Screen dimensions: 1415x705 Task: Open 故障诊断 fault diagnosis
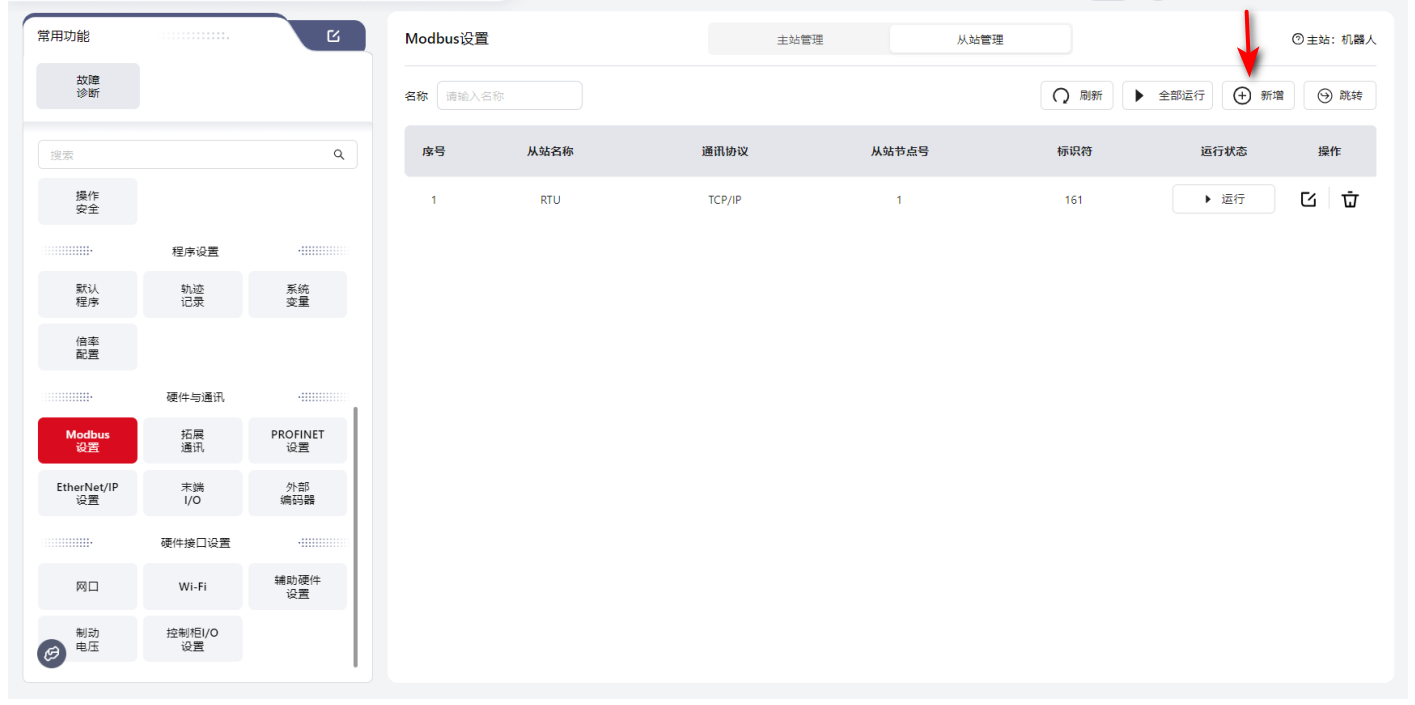[88, 86]
